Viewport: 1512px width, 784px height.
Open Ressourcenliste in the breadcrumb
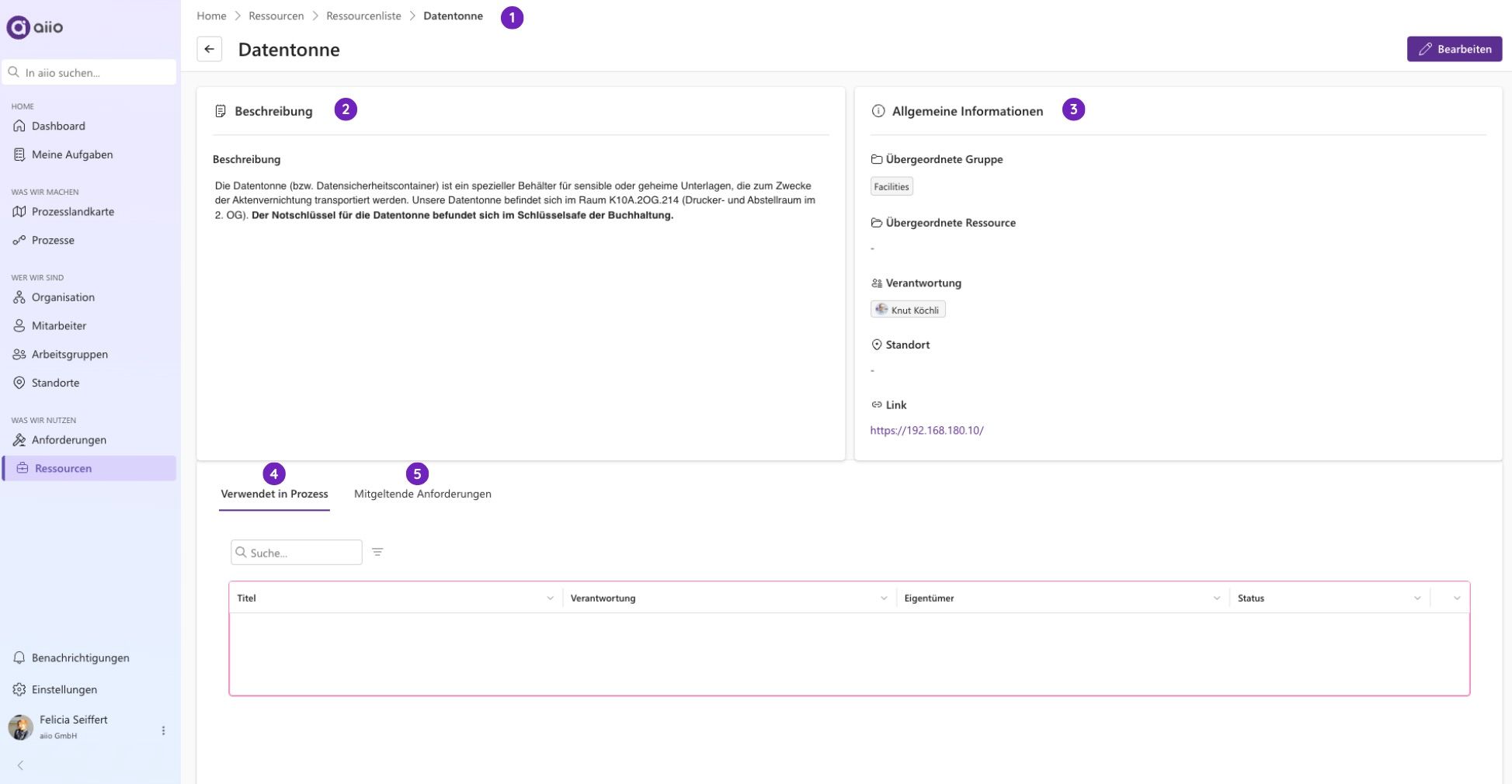pyautogui.click(x=363, y=16)
